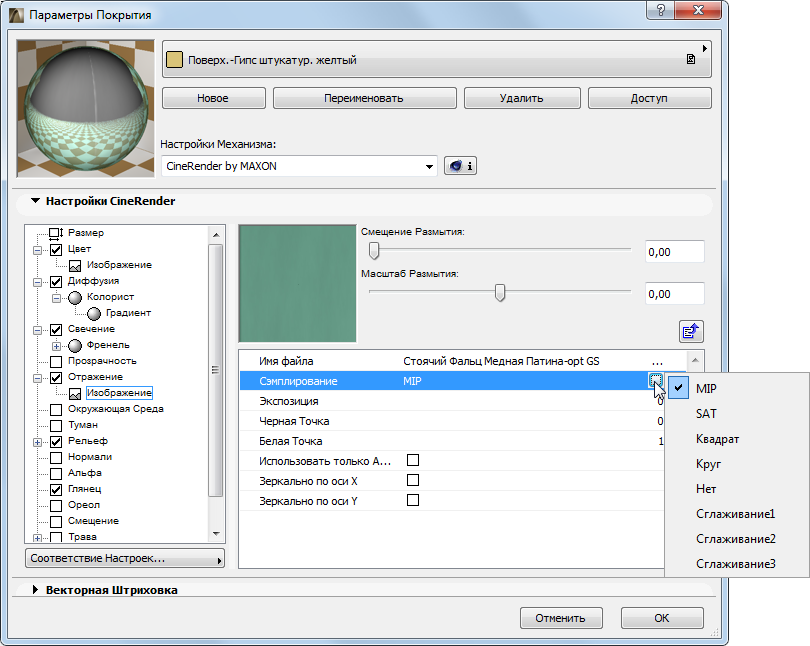Select Круг sampling option
This screenshot has height=646, width=810.
tap(737, 464)
